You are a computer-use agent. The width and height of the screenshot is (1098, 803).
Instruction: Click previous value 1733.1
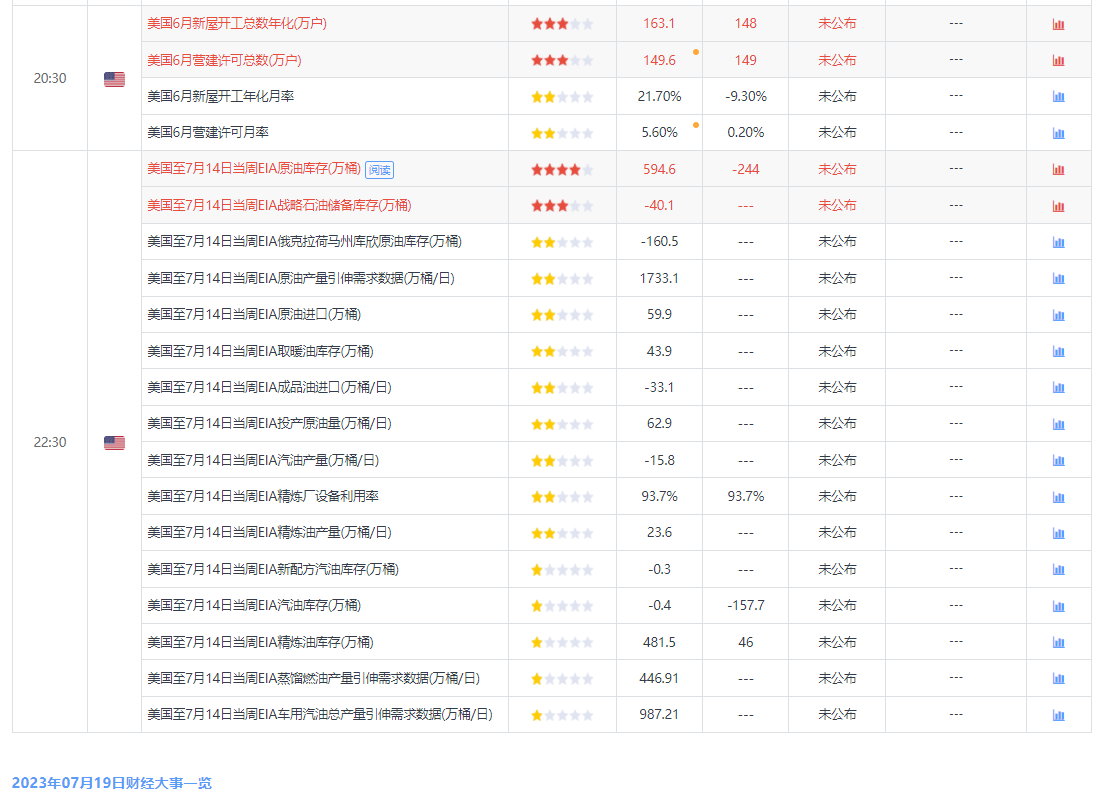(659, 279)
